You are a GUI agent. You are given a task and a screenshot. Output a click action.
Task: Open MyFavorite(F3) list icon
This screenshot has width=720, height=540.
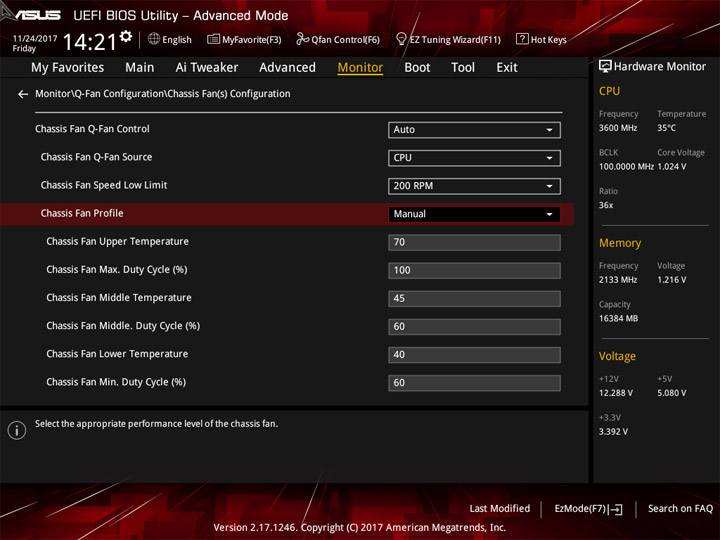coord(213,39)
